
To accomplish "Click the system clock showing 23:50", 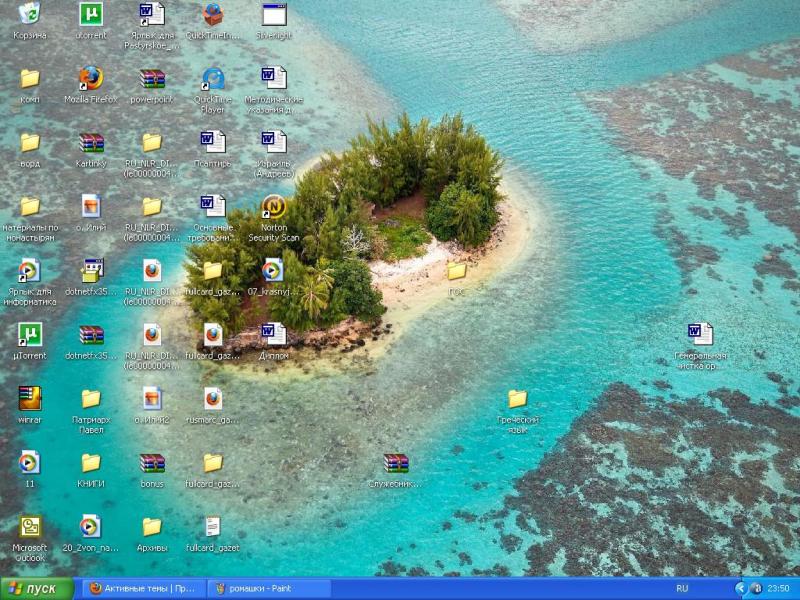I will [778, 588].
